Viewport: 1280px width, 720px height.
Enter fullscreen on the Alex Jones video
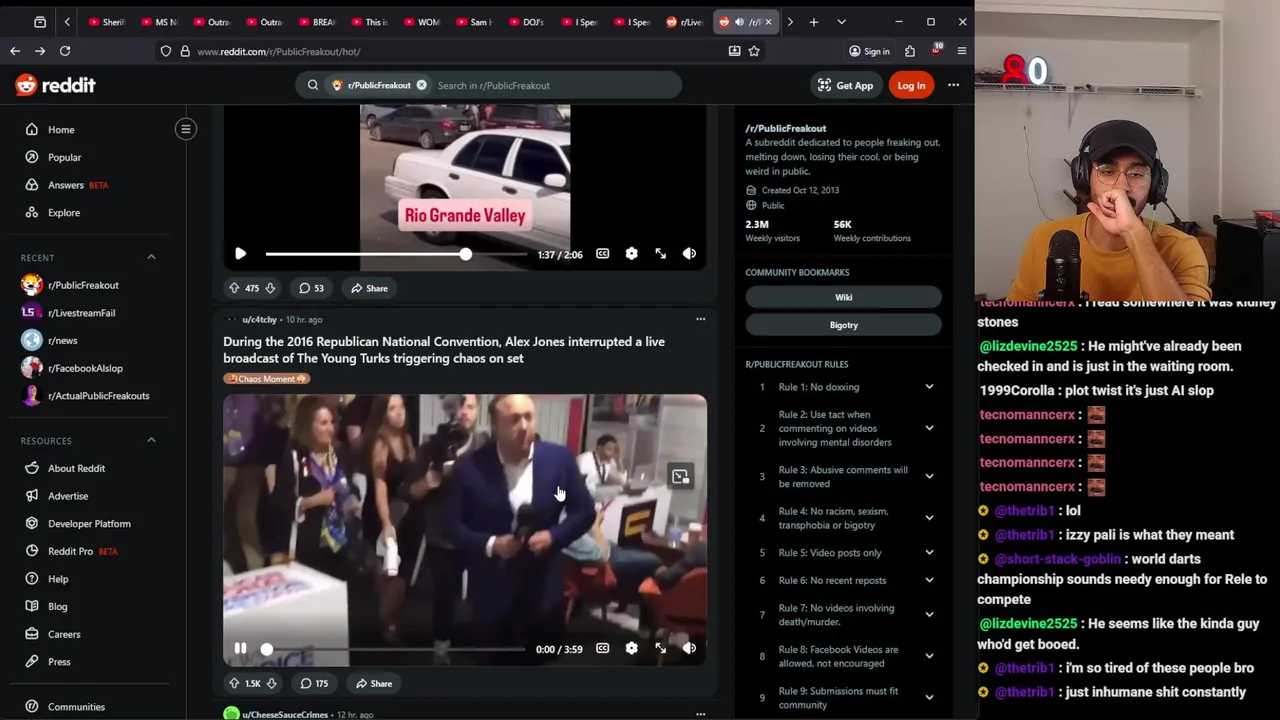660,648
